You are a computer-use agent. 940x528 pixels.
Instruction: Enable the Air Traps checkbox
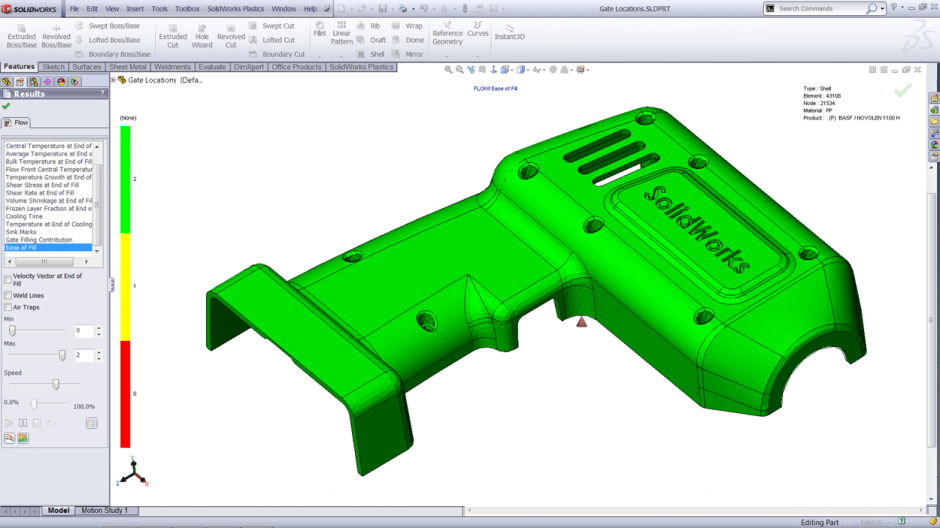coord(8,307)
